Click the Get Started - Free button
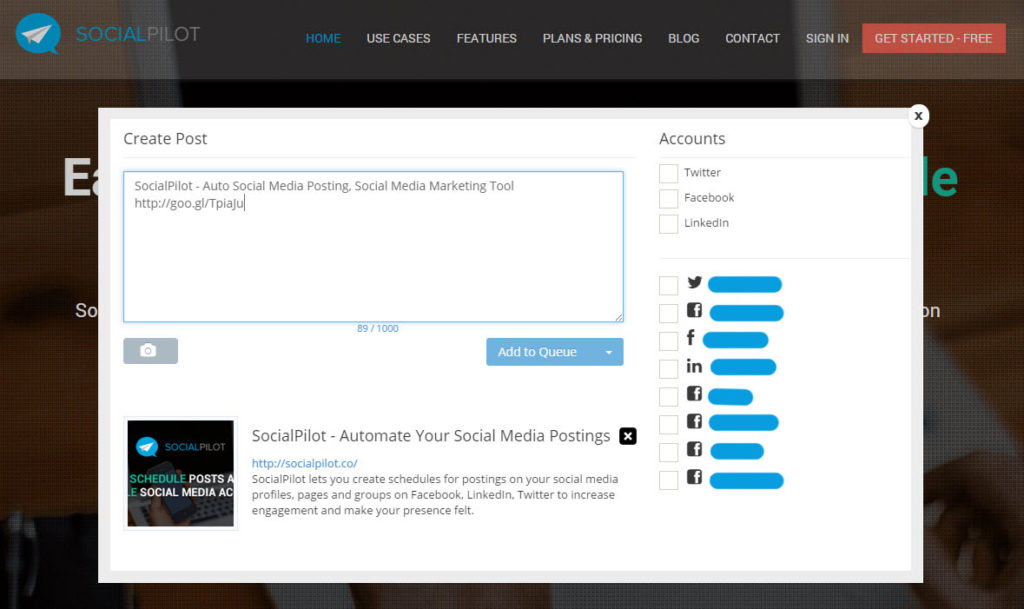 933,37
